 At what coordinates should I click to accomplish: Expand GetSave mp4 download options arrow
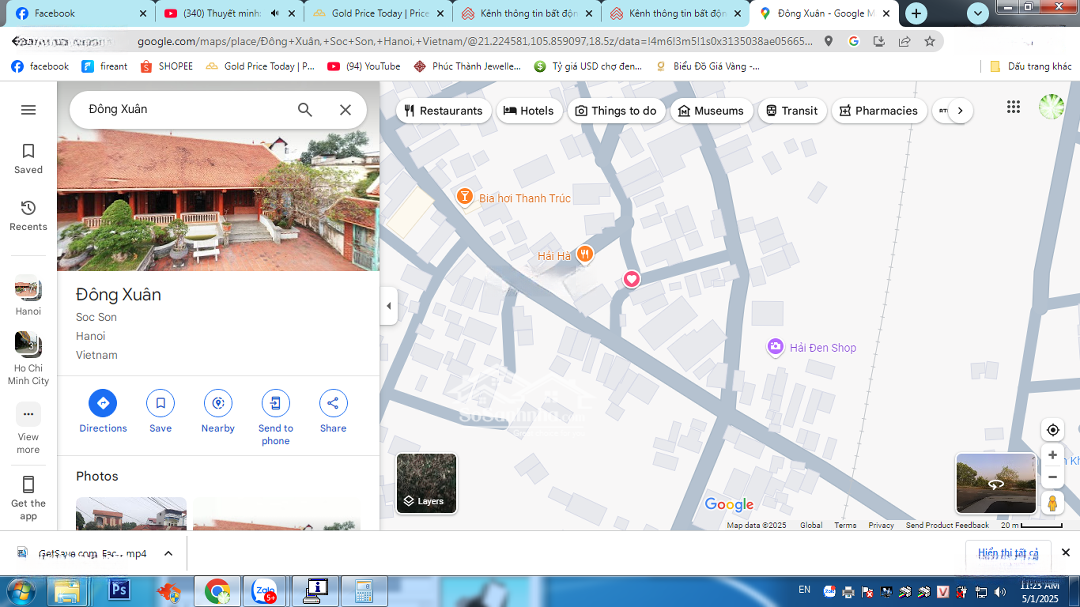pos(168,553)
